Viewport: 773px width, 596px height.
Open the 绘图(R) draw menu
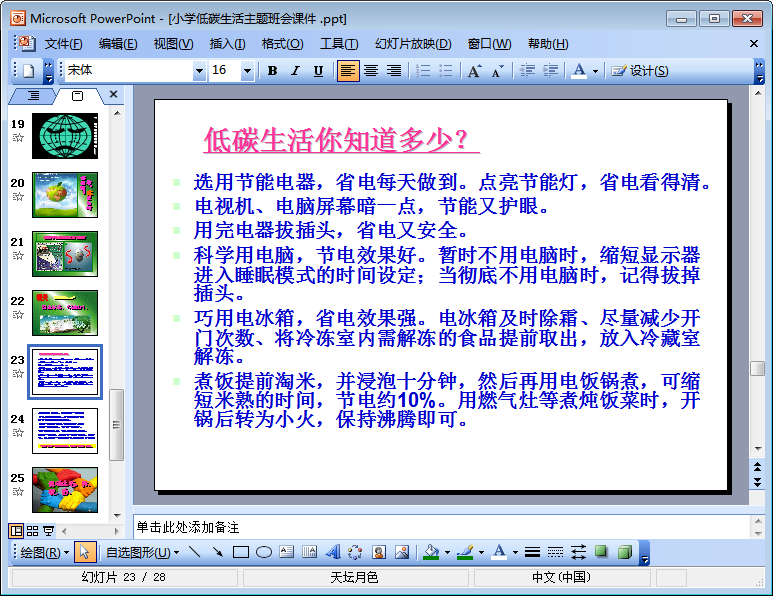click(44, 552)
